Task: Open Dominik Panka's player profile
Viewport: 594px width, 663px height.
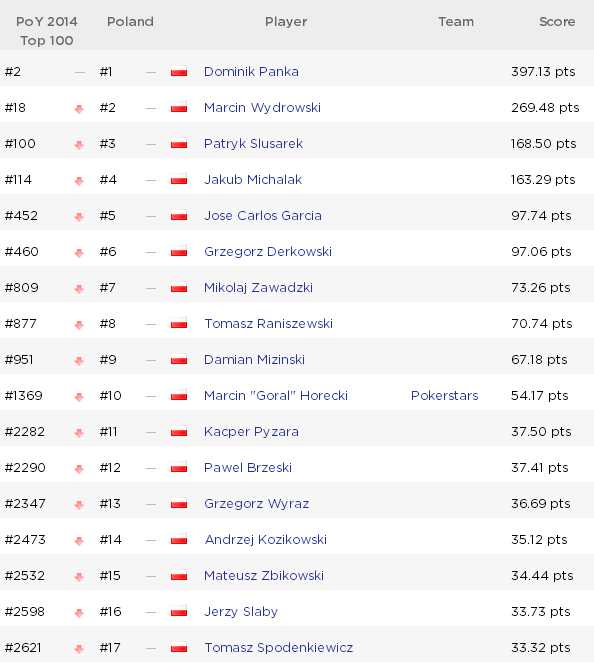Action: [251, 71]
